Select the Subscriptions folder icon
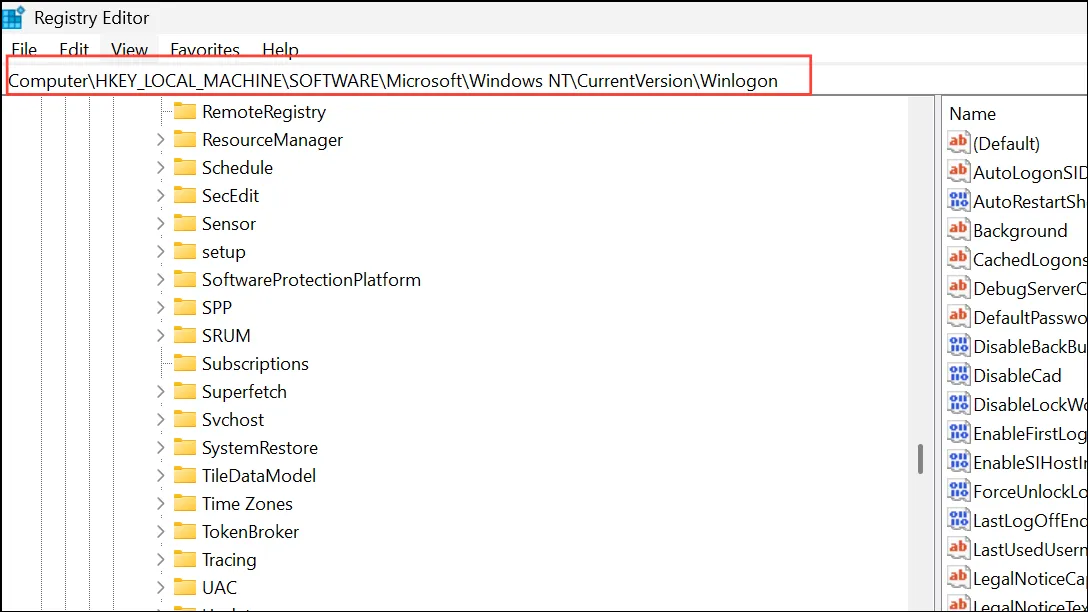The image size is (1088, 612). point(185,363)
